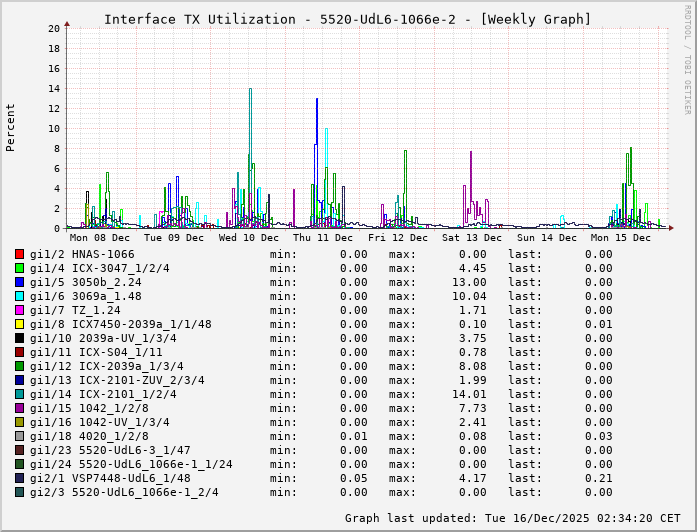
Task: Click the max value 4.45 for gi1/4
Action: tap(473, 268)
